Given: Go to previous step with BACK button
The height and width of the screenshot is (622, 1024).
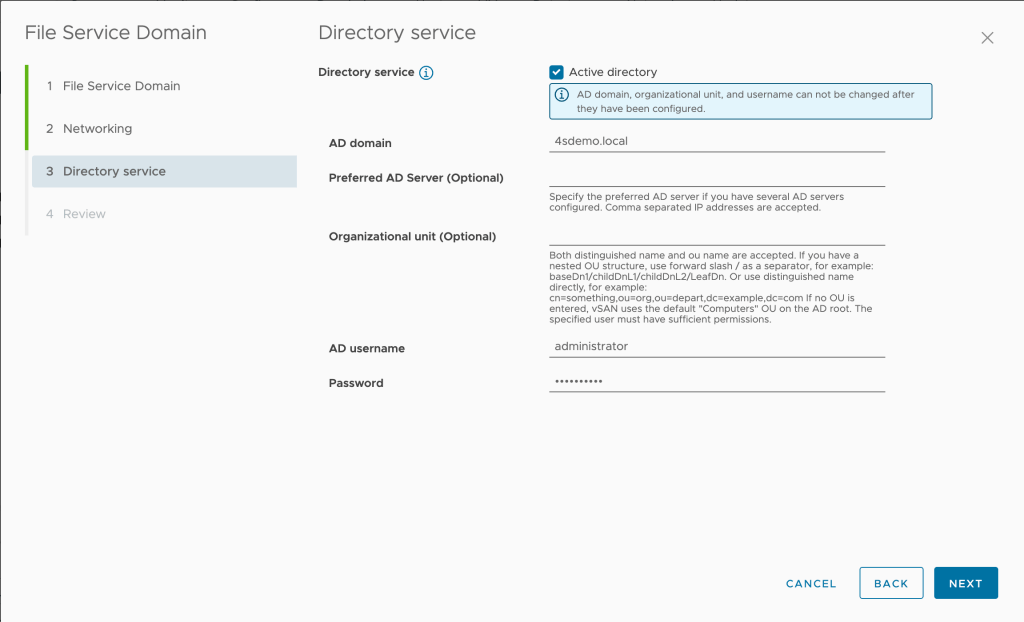Looking at the screenshot, I should pos(890,583).
